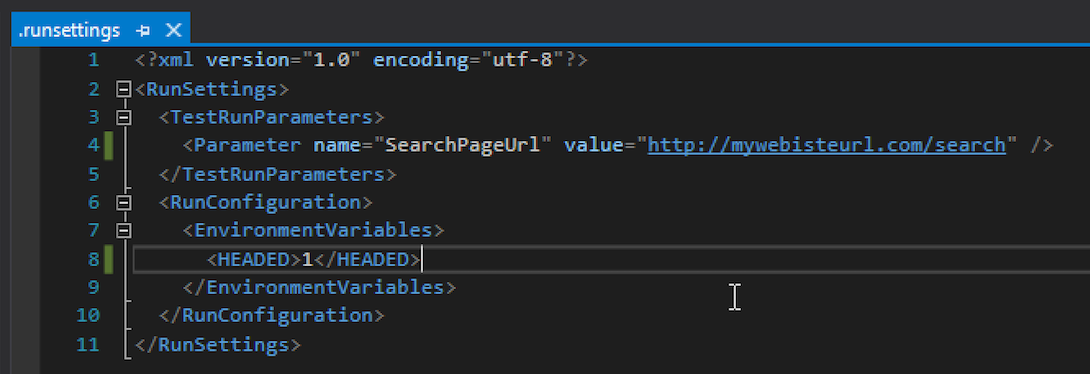Place cursor on the HEADED value 1

[x=307, y=259]
